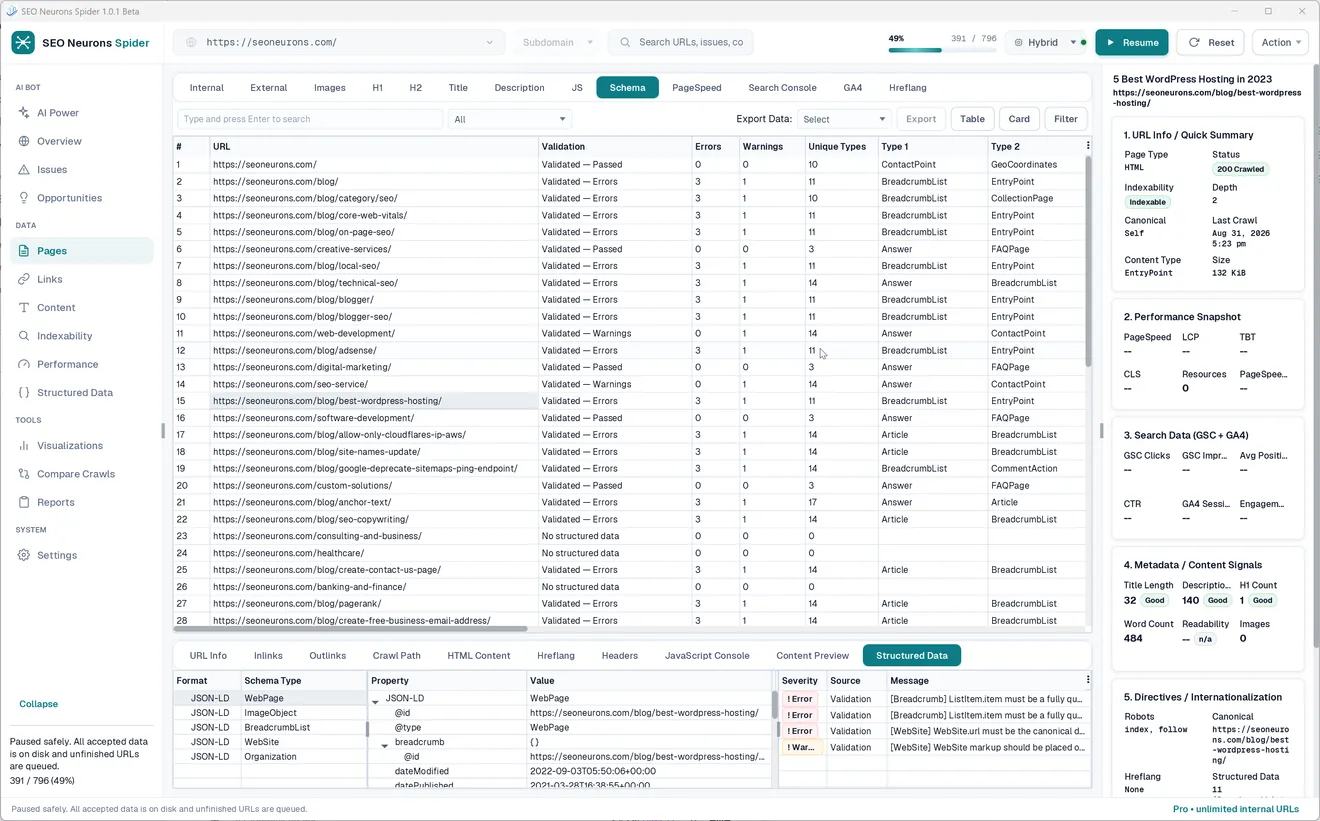Select the ImageObject schema type row
Screen dimensions: 1320x821
271,713
